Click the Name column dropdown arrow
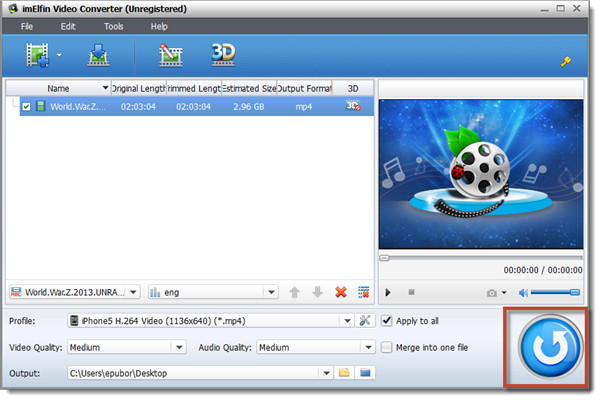 [x=105, y=88]
